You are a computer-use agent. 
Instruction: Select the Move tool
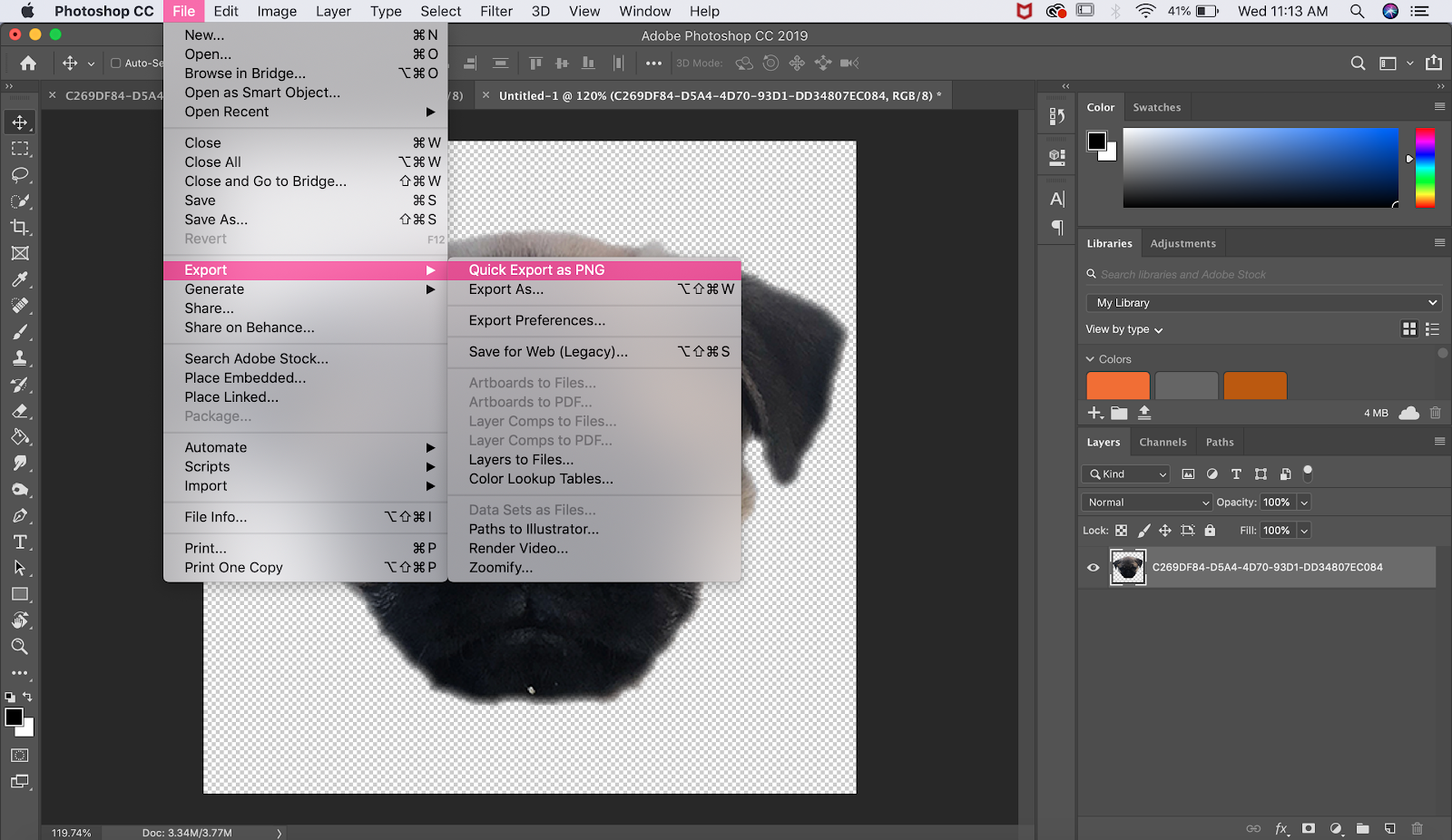(x=20, y=122)
